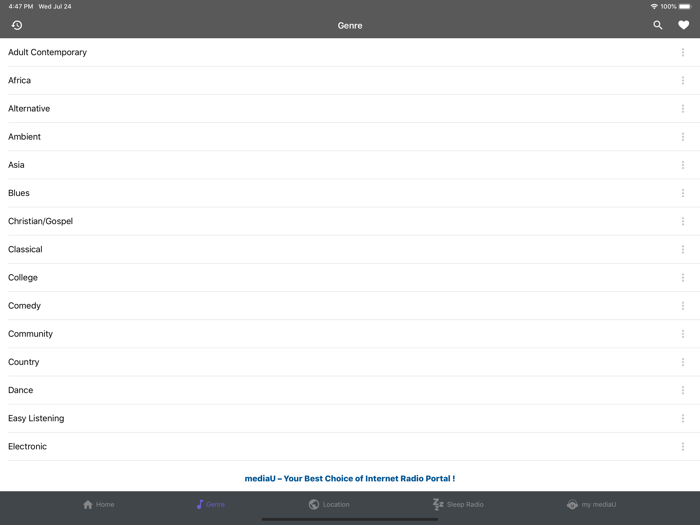This screenshot has width=700, height=525.
Task: Select the Adult Contemporary genre
Action: coord(350,52)
